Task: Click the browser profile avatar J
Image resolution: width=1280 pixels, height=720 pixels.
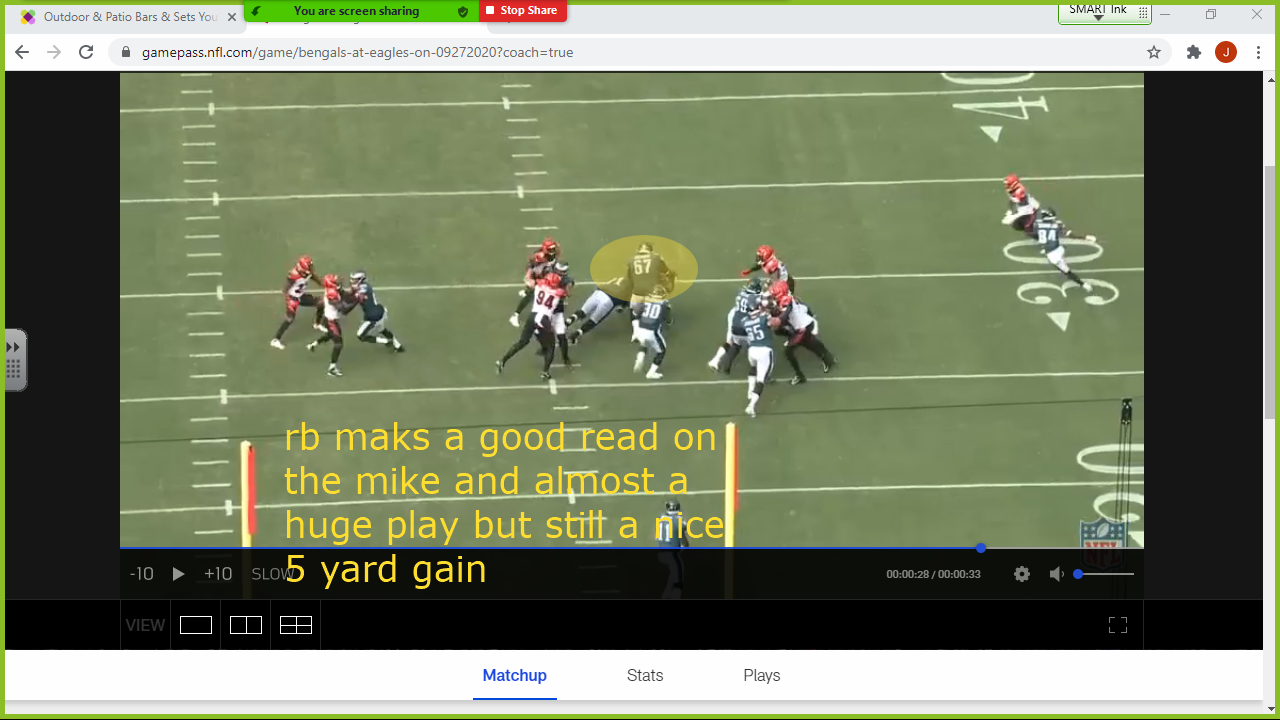Action: pyautogui.click(x=1226, y=51)
